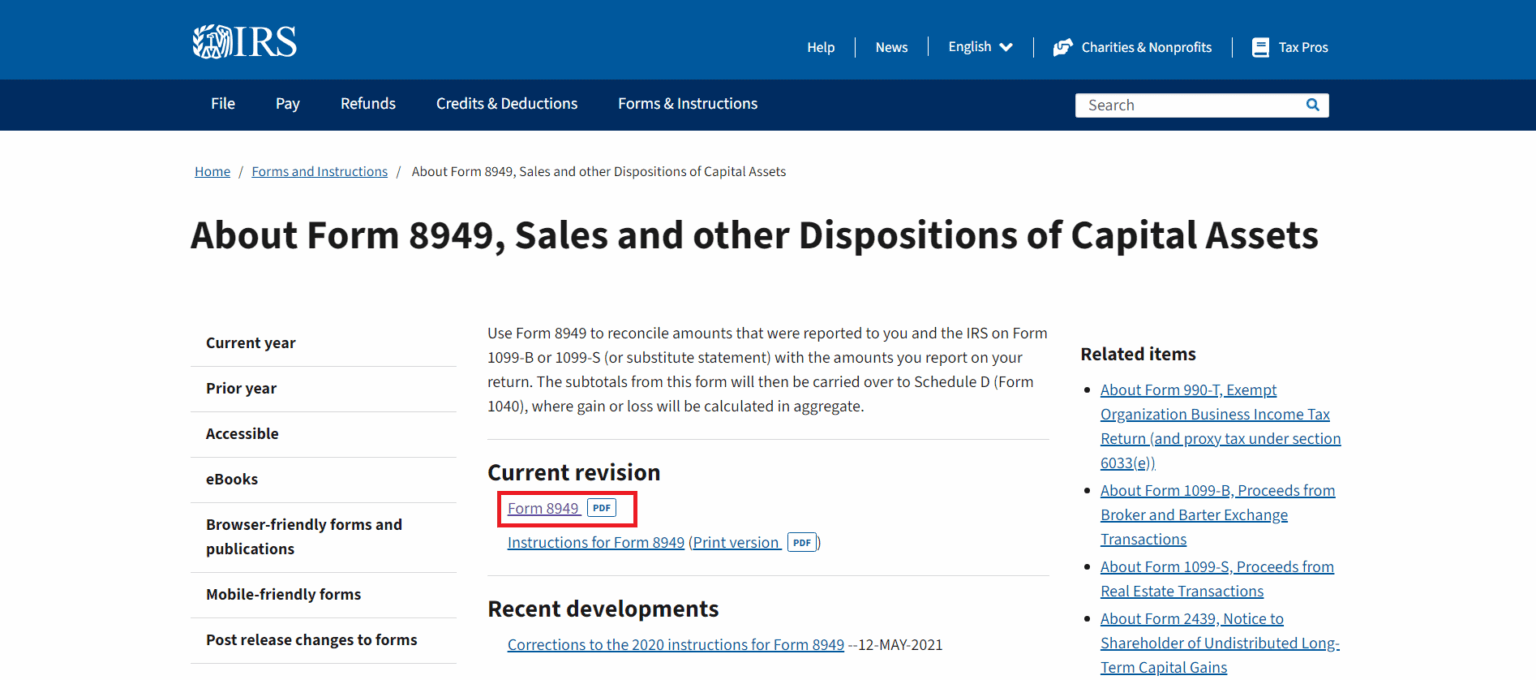Screen dimensions: 1536x680
Task: Click the PDF badge beside Print version
Action: tap(801, 542)
